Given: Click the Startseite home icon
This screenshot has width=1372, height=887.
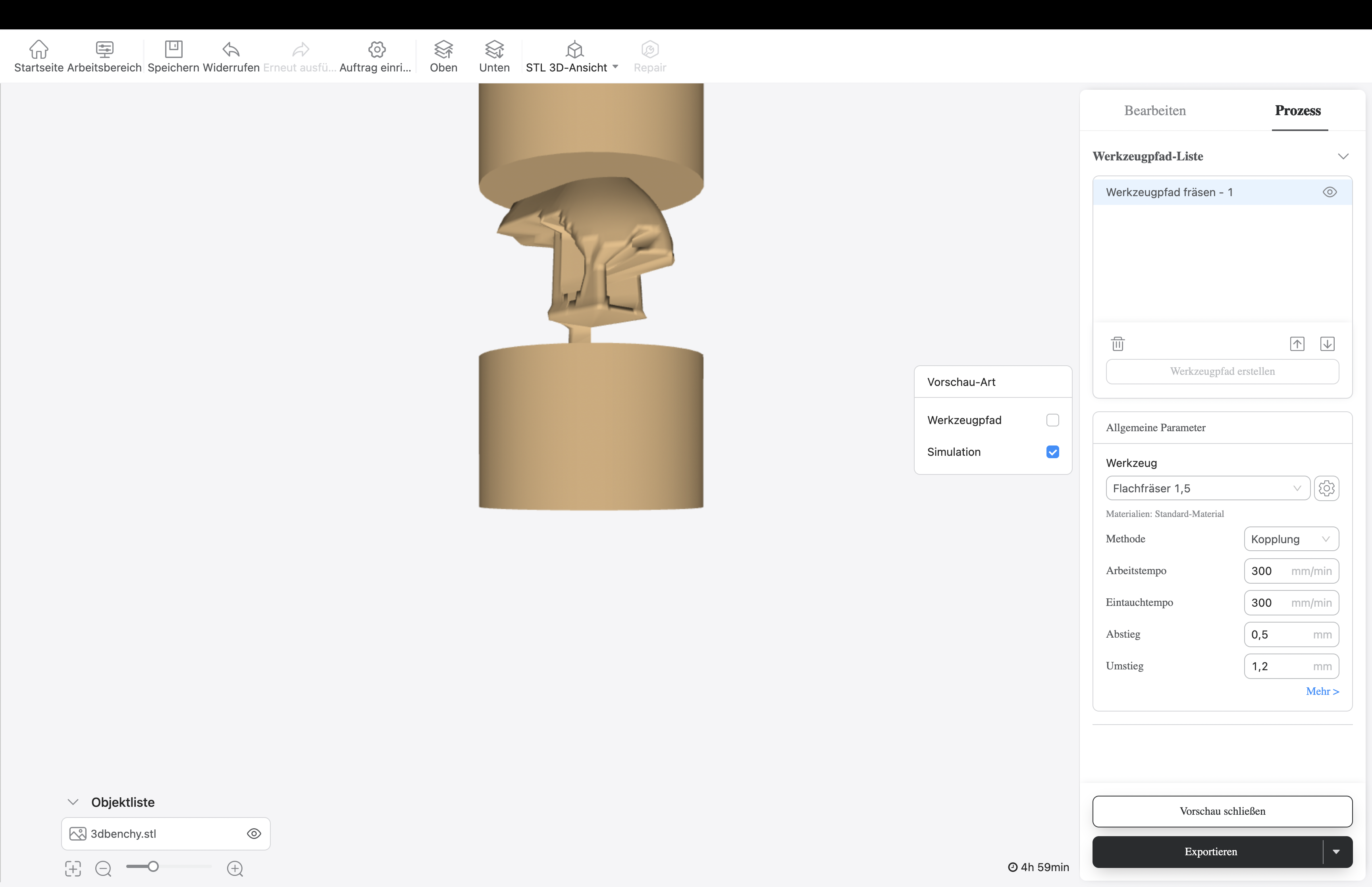Looking at the screenshot, I should tap(39, 50).
